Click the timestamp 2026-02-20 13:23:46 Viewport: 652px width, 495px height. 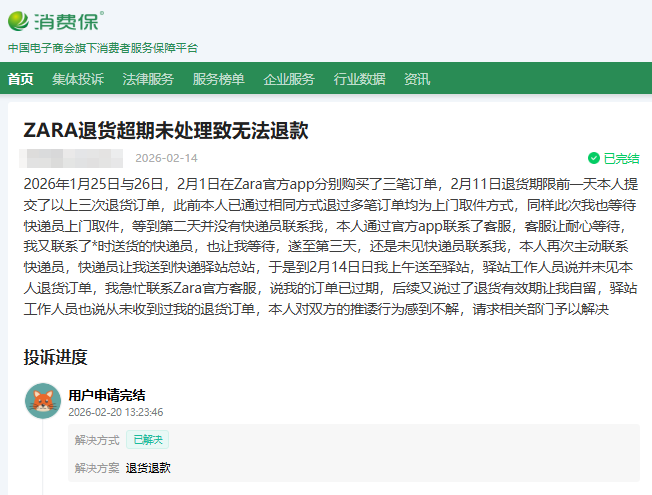115,412
